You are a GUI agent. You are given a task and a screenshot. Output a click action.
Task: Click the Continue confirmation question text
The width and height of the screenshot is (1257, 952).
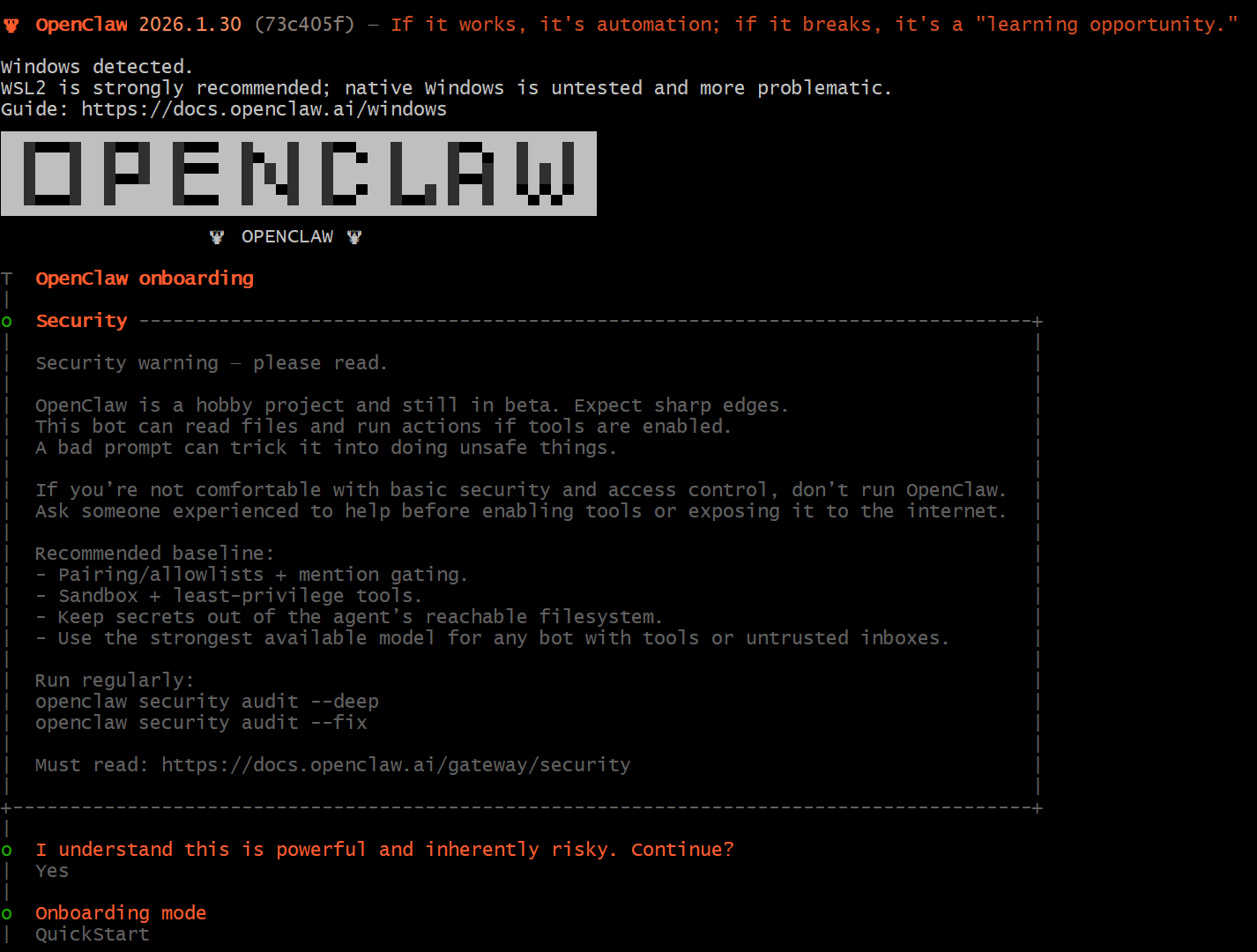[x=384, y=850]
